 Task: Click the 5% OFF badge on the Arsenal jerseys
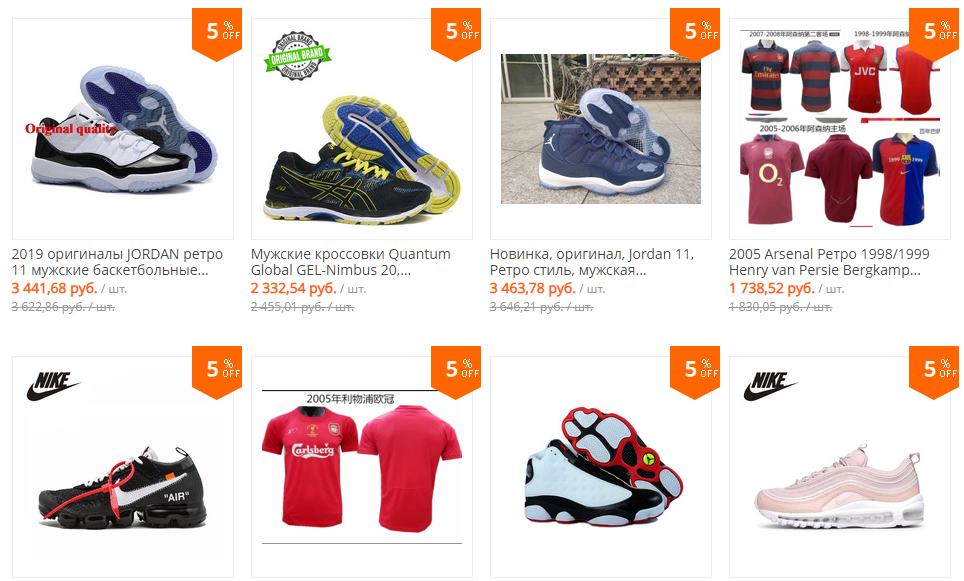(x=934, y=34)
